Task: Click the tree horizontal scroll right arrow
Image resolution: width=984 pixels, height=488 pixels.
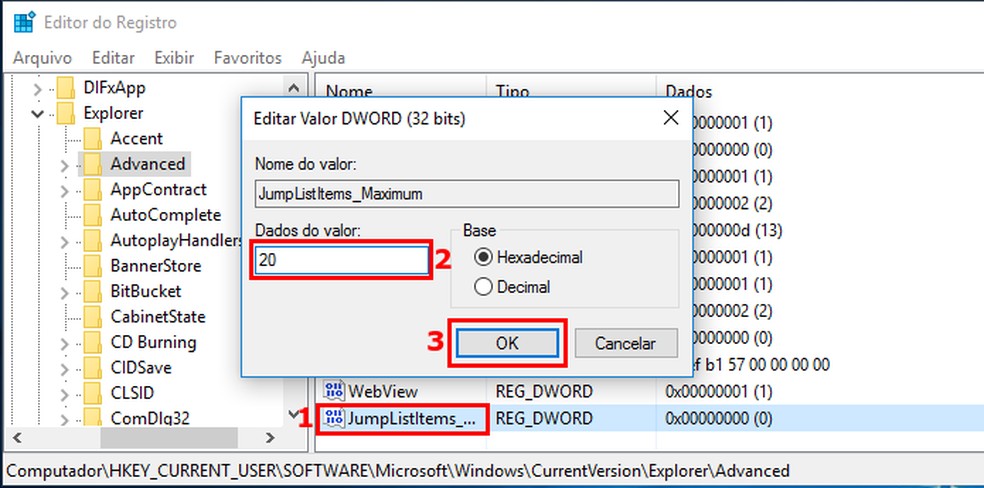Action: (x=270, y=437)
